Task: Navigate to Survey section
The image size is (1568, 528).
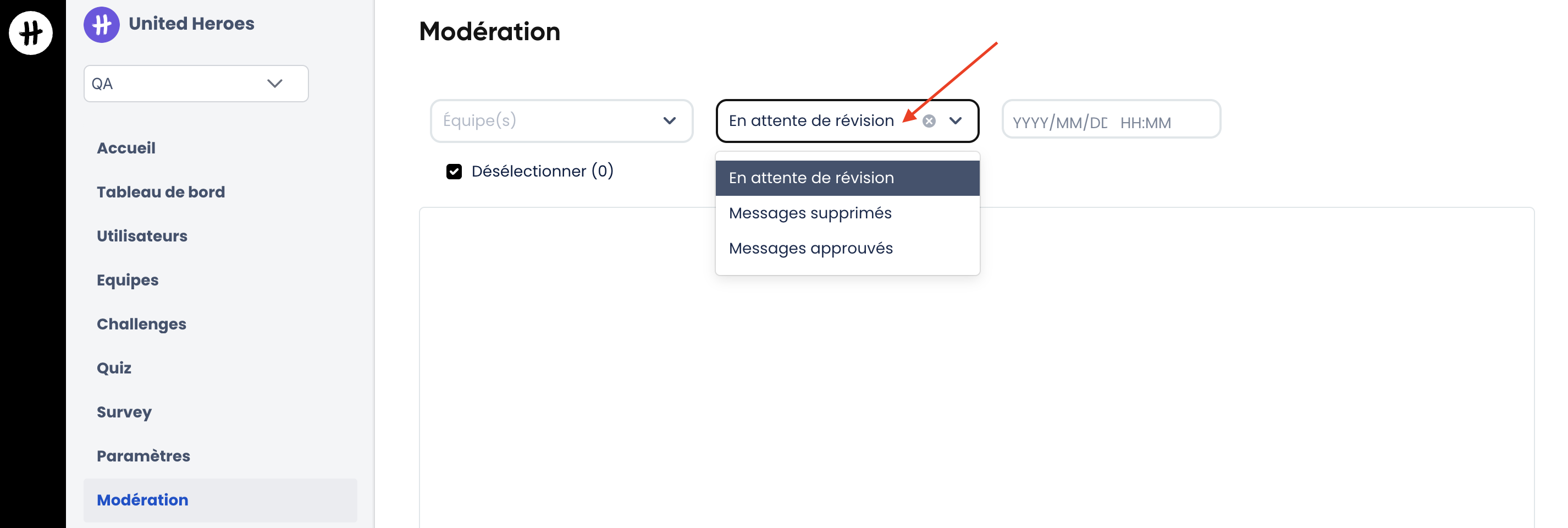Action: pyautogui.click(x=124, y=412)
